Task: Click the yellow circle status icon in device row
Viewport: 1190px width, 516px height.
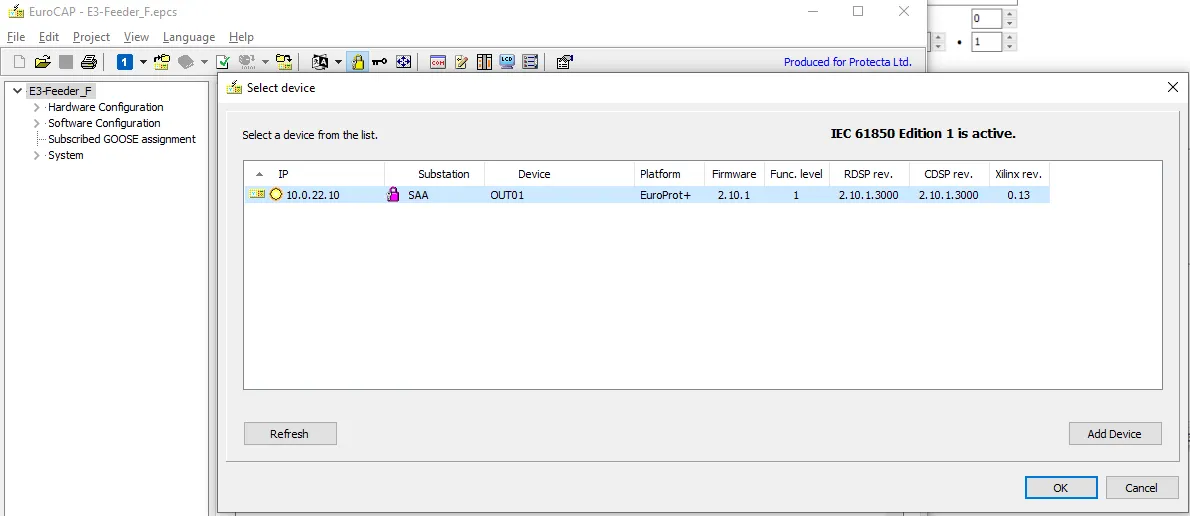Action: [275, 194]
